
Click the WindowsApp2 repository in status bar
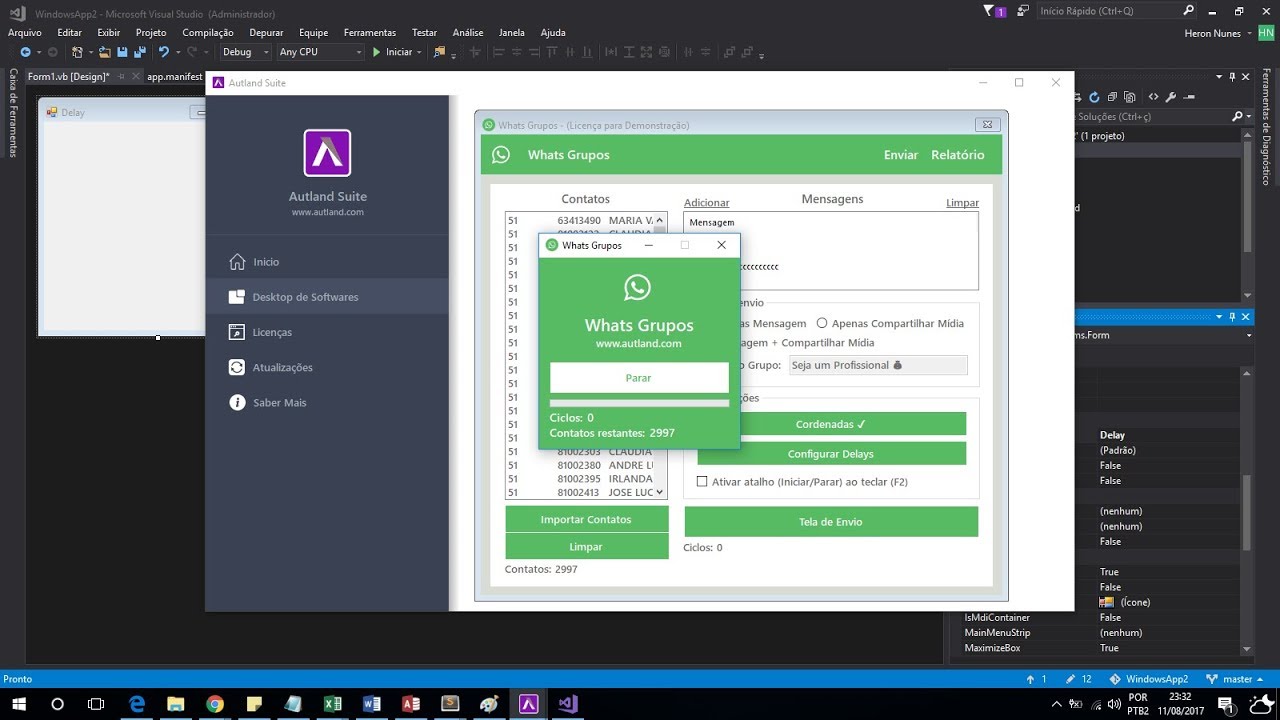(1149, 679)
